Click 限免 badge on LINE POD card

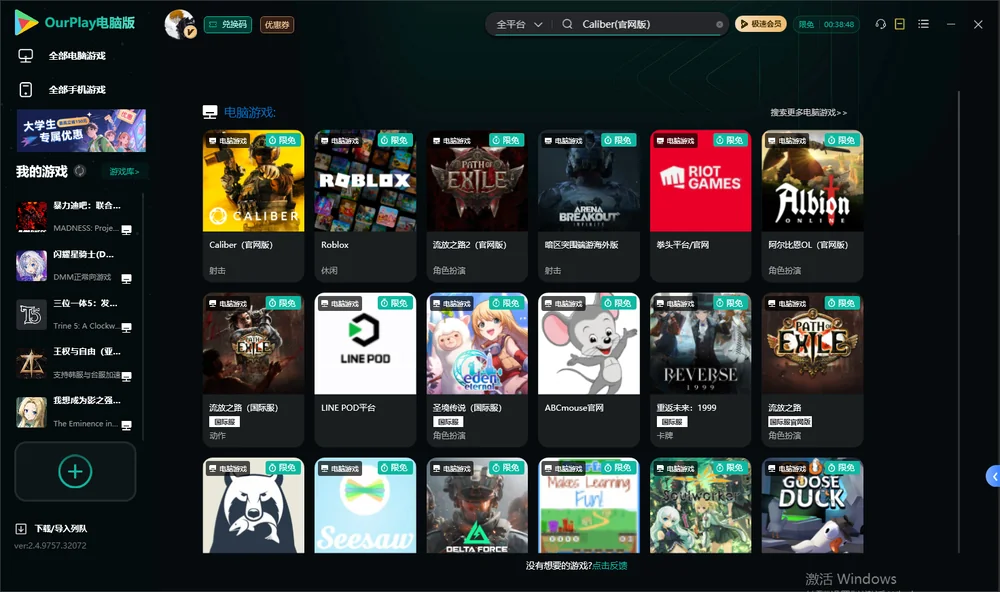pos(395,303)
